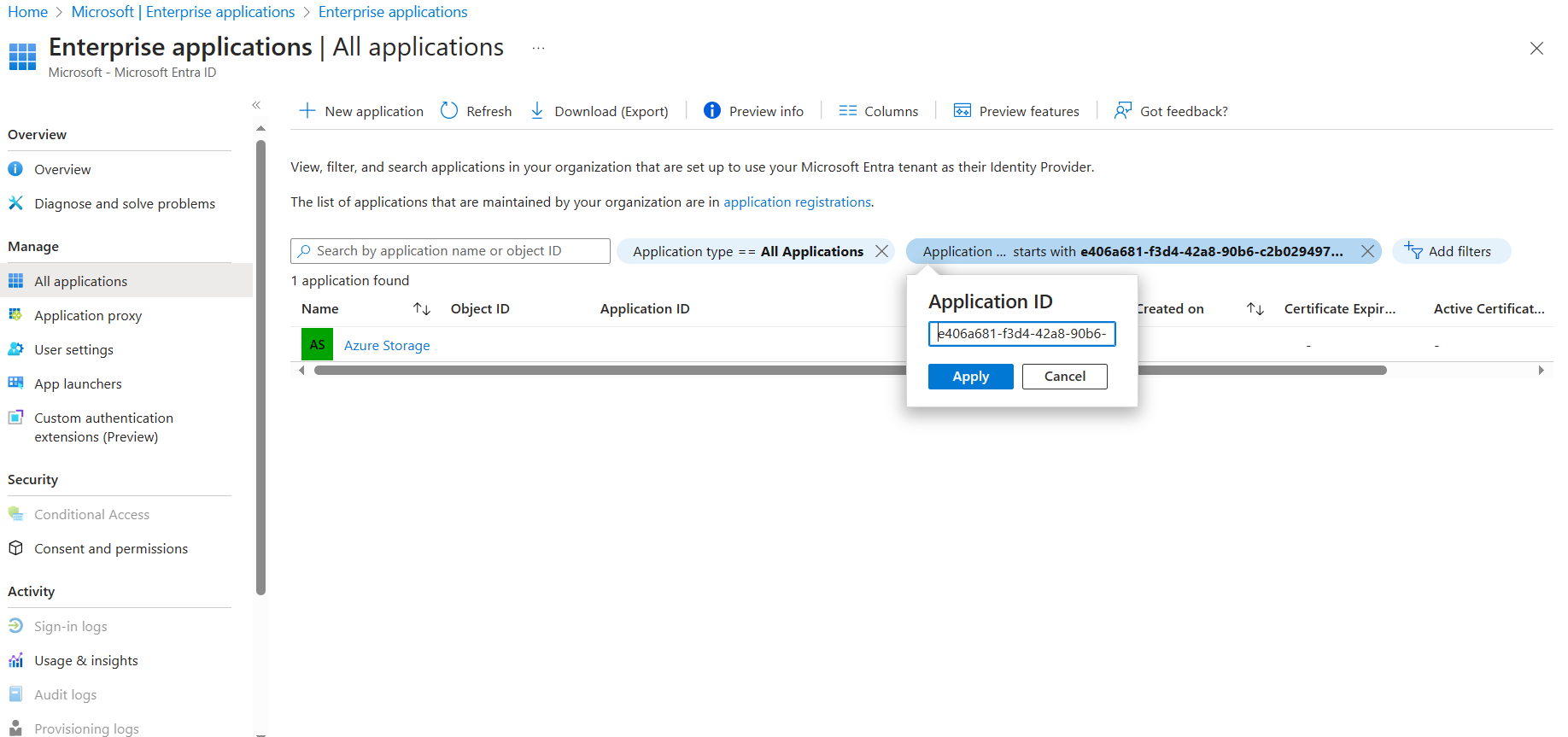Go to Home breadcrumb
1568x737 pixels.
click(x=27, y=12)
